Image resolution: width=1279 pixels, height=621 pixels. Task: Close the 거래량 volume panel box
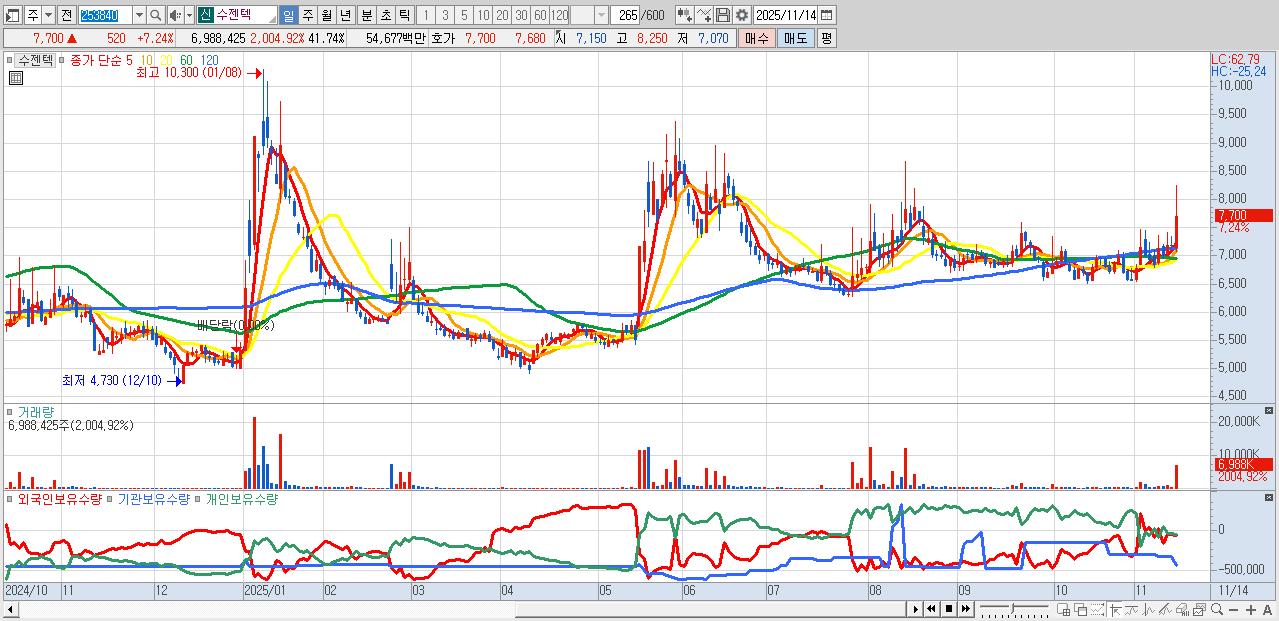[x=1269, y=411]
